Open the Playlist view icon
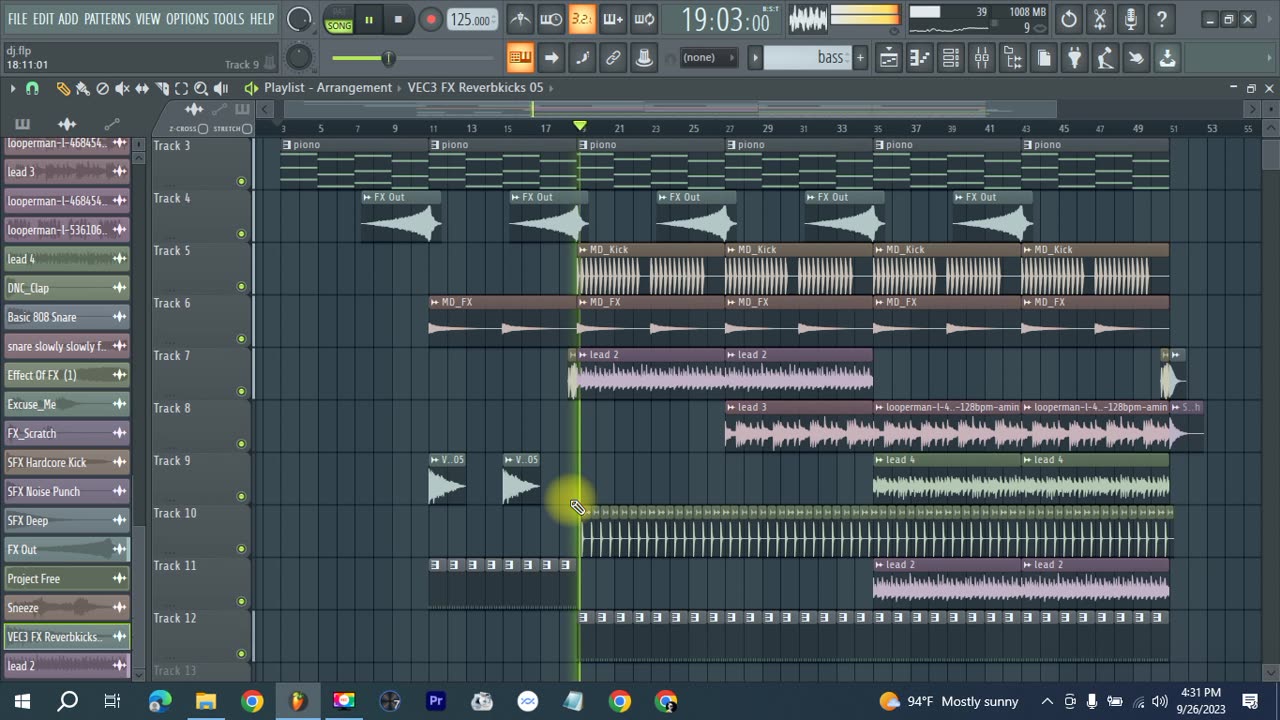The height and width of the screenshot is (720, 1280). click(x=888, y=58)
